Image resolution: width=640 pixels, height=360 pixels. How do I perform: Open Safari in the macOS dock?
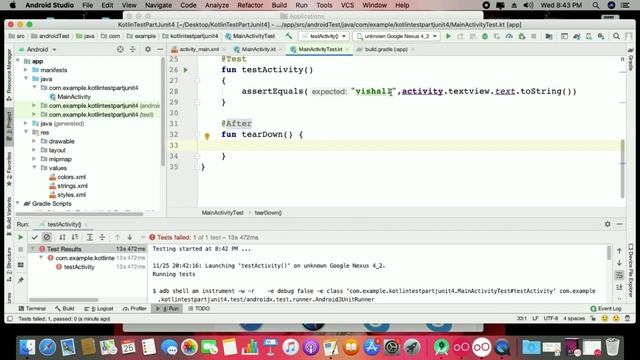point(47,348)
